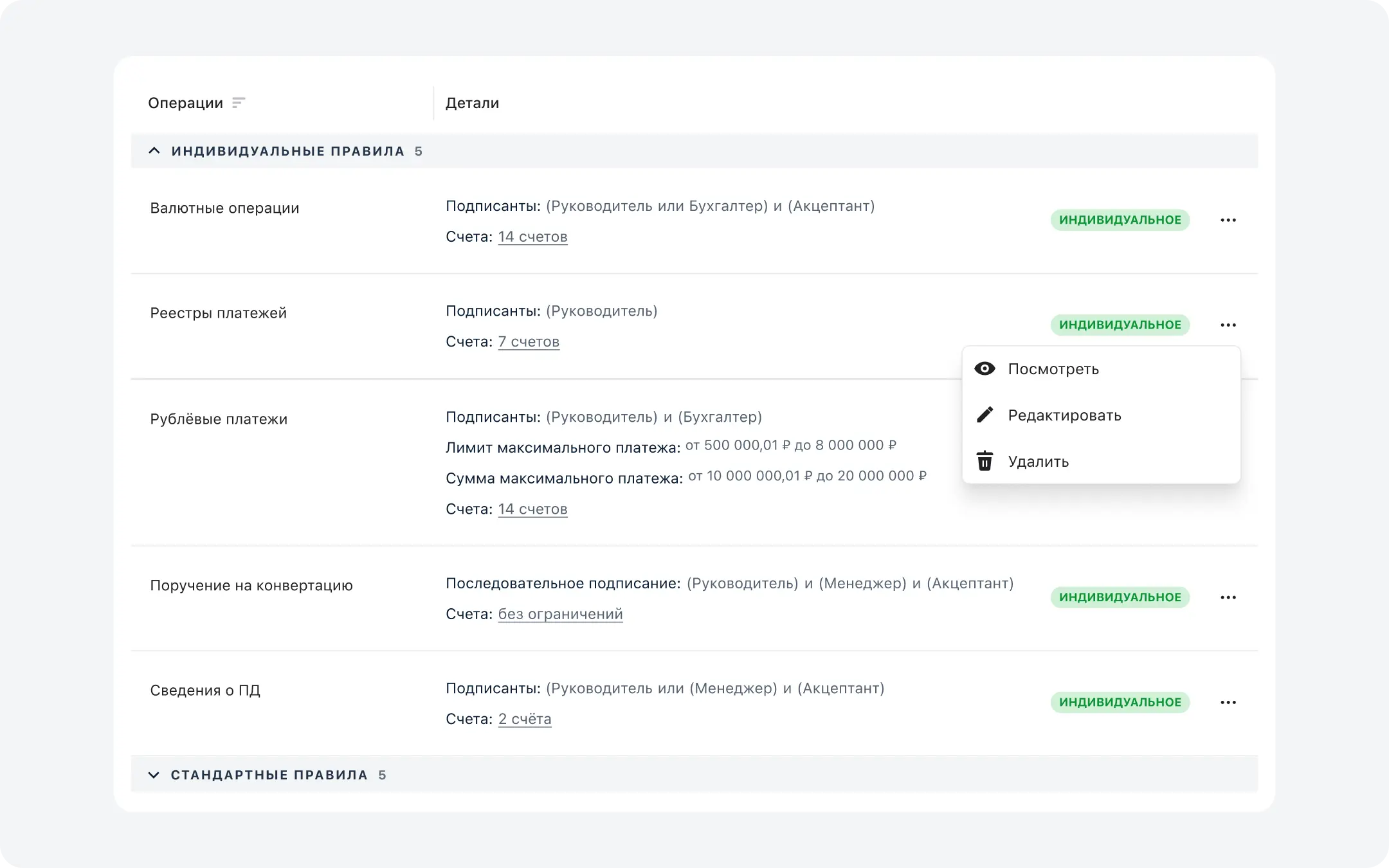This screenshot has width=1389, height=868.
Task: Expand the Стандартные правила section
Action: (154, 775)
